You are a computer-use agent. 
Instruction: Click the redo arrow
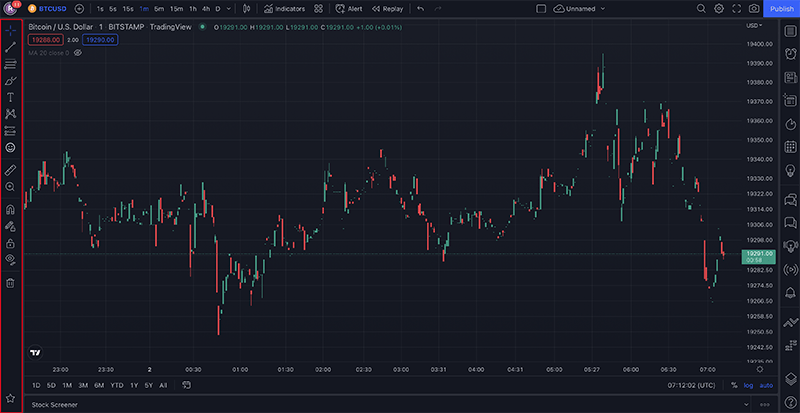tap(438, 9)
